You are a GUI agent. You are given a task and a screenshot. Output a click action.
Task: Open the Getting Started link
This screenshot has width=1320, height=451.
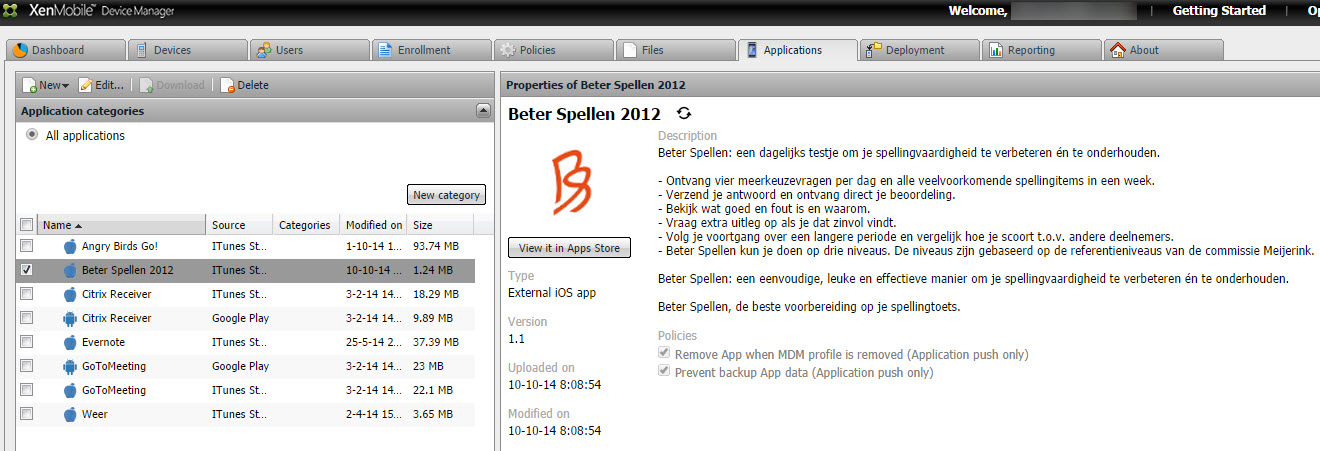[1219, 11]
